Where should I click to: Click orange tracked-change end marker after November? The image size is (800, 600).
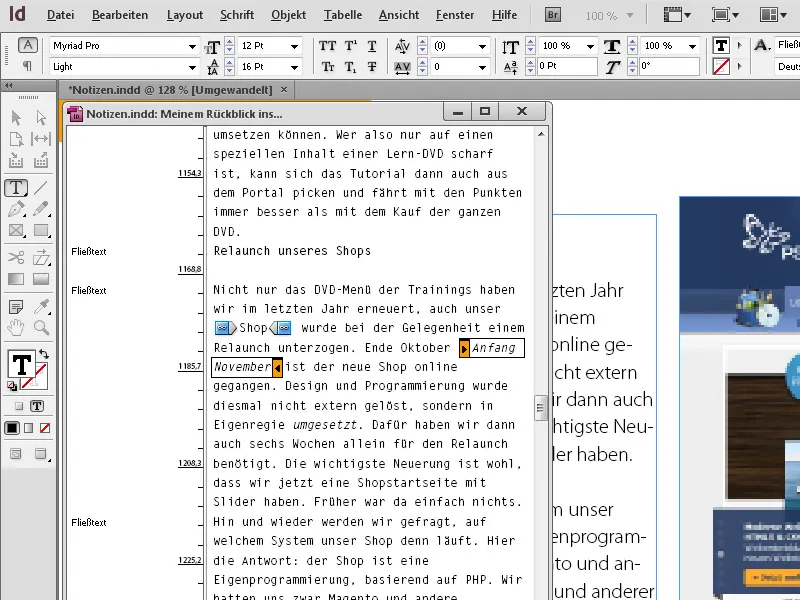277,367
